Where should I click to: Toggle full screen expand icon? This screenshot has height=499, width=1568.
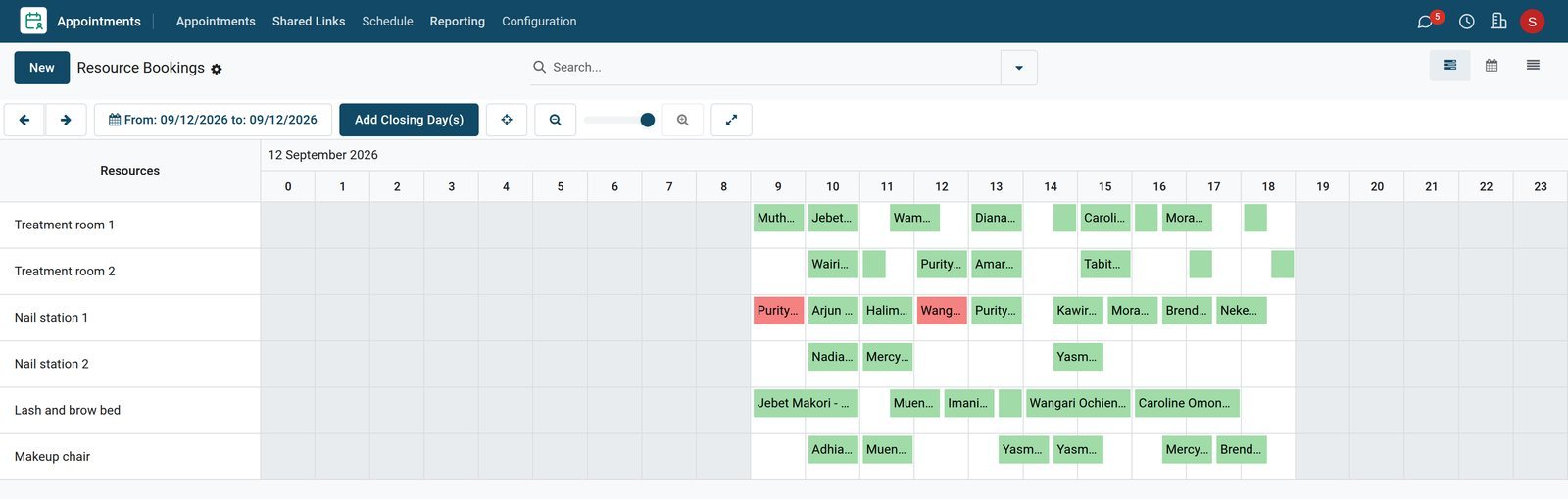(731, 120)
